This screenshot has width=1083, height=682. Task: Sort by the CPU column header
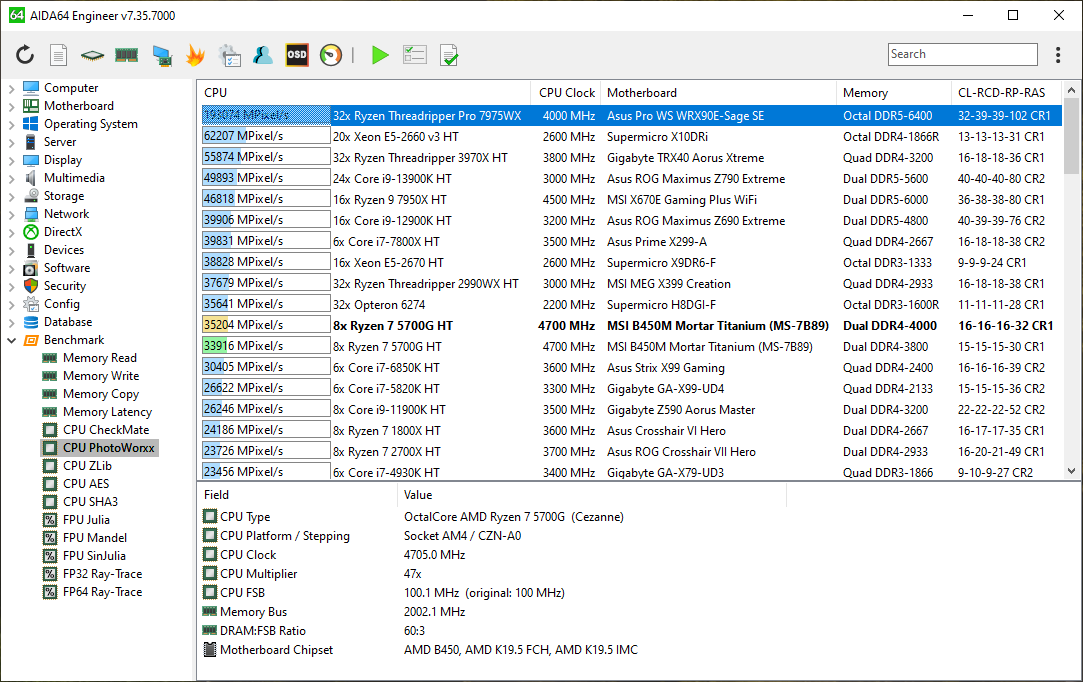(x=364, y=93)
